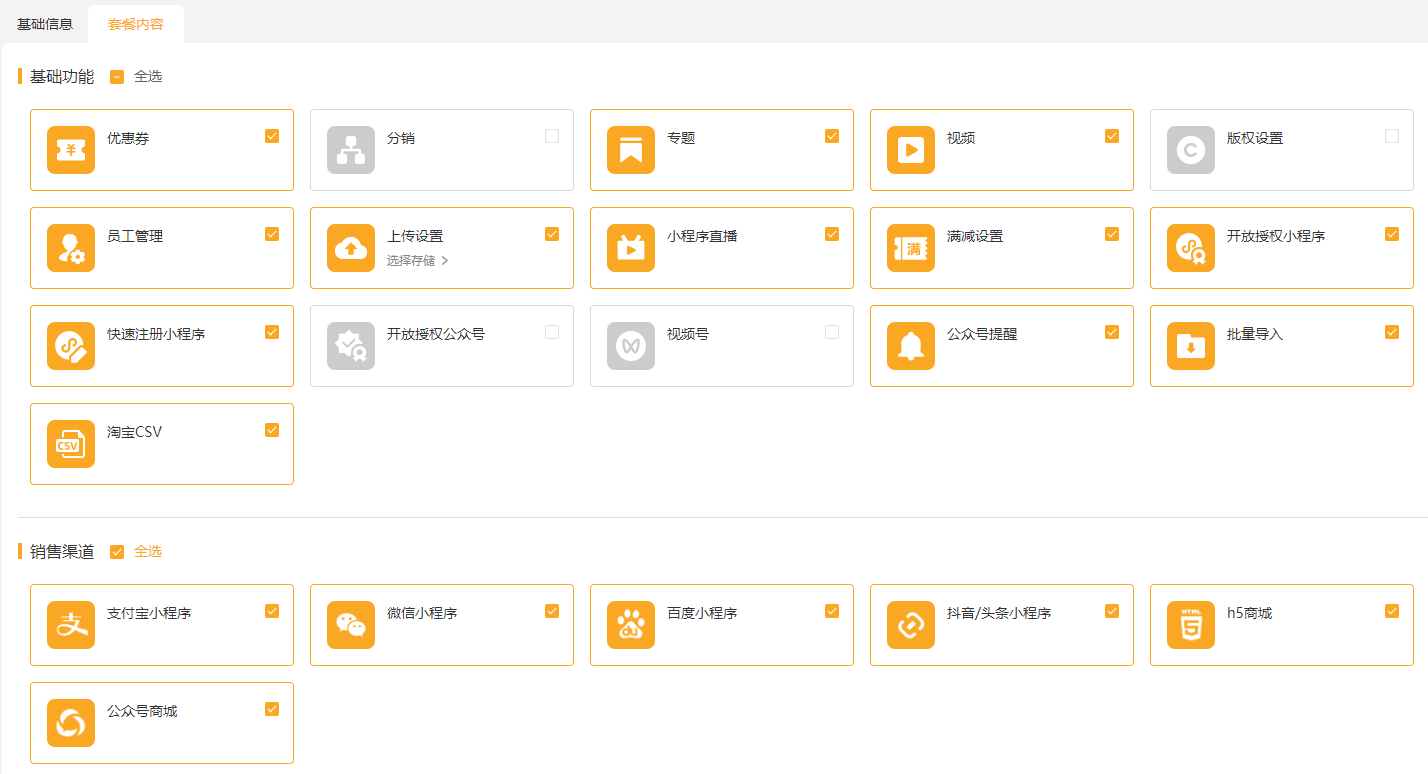Uncheck the 抖音/头条小程序 checkbox

(x=1112, y=611)
